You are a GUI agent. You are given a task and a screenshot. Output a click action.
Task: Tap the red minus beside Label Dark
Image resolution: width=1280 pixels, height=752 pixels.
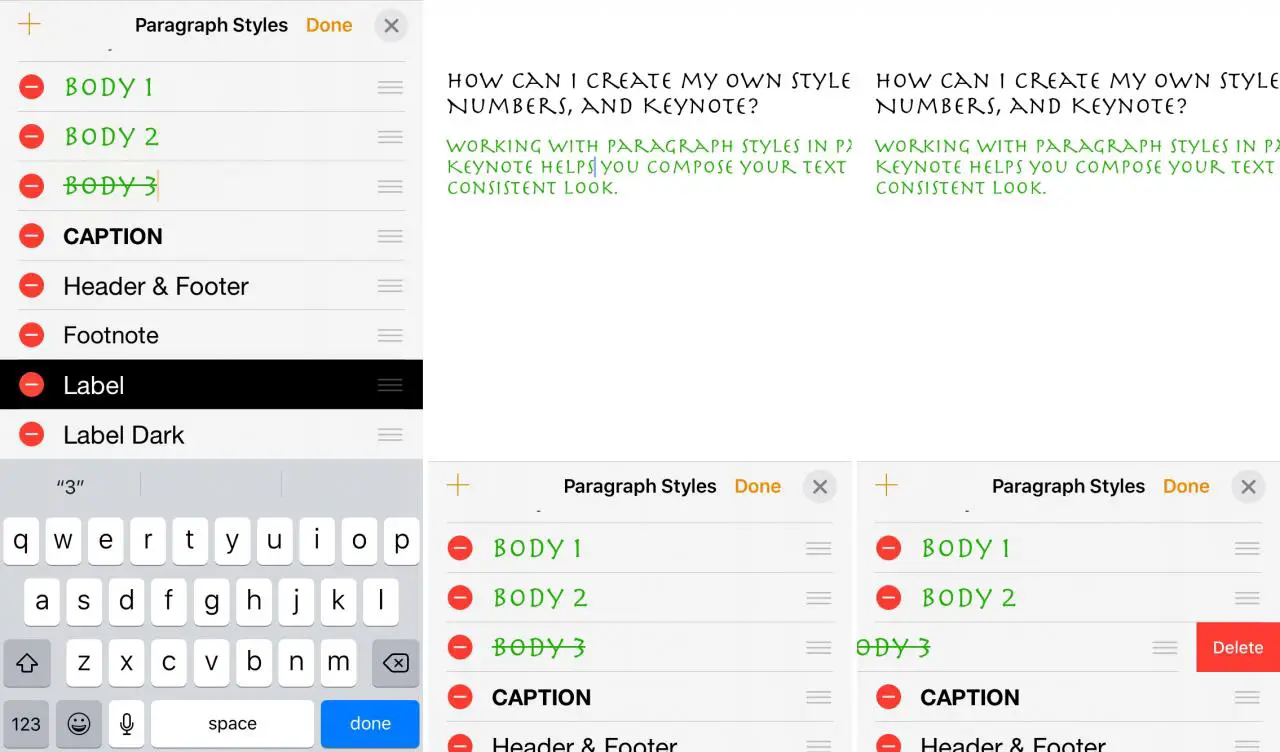(x=32, y=435)
